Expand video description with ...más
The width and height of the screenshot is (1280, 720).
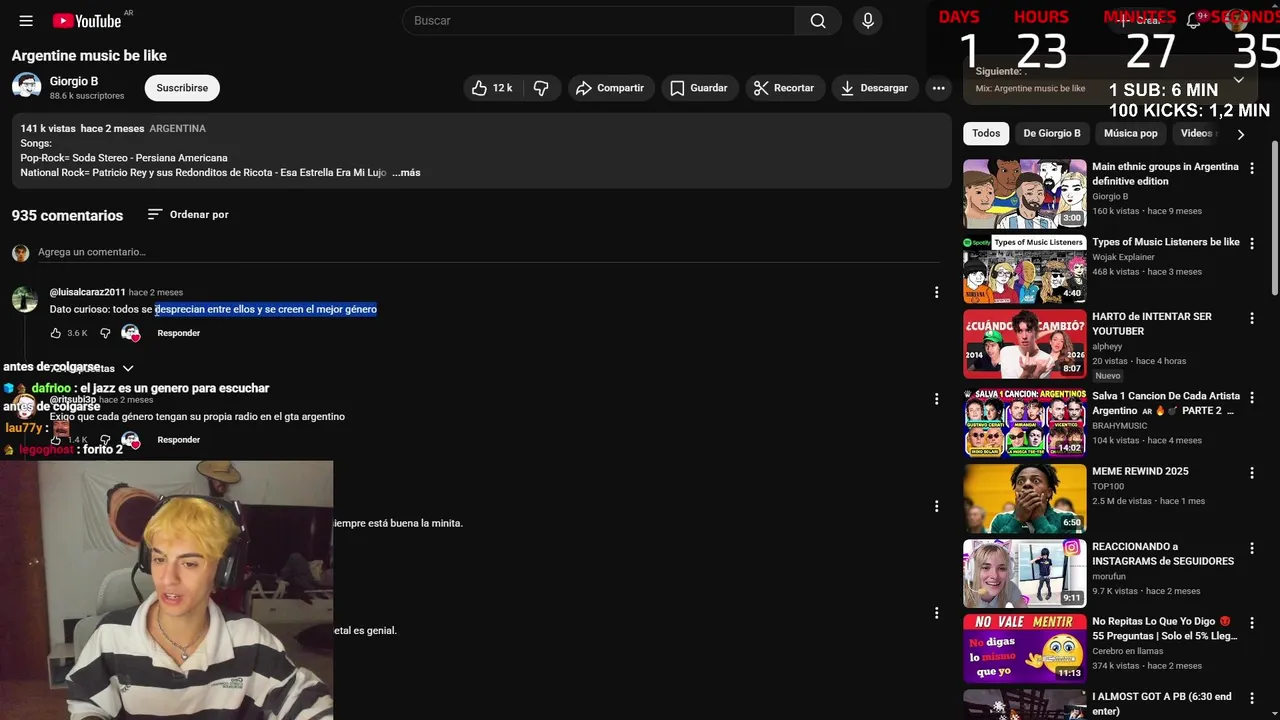click(x=406, y=173)
